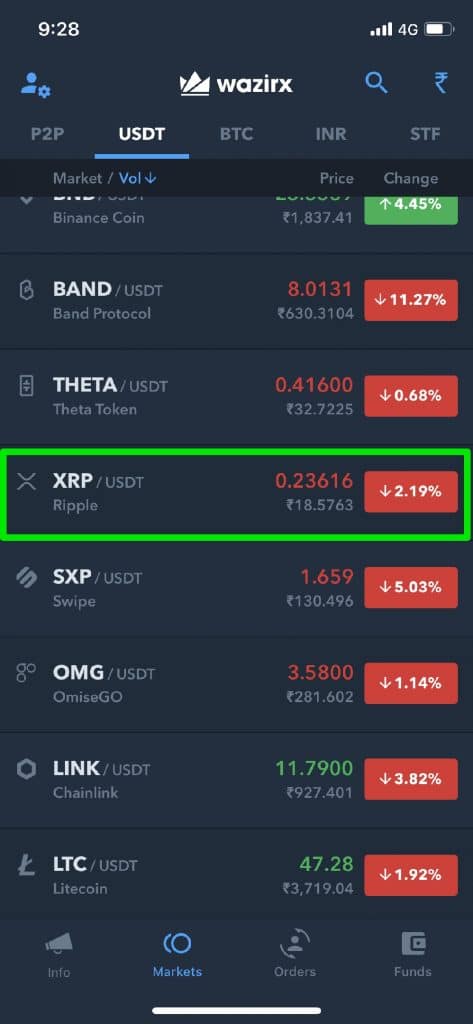
Task: Open the Info megaphone icon
Action: click(x=59, y=944)
